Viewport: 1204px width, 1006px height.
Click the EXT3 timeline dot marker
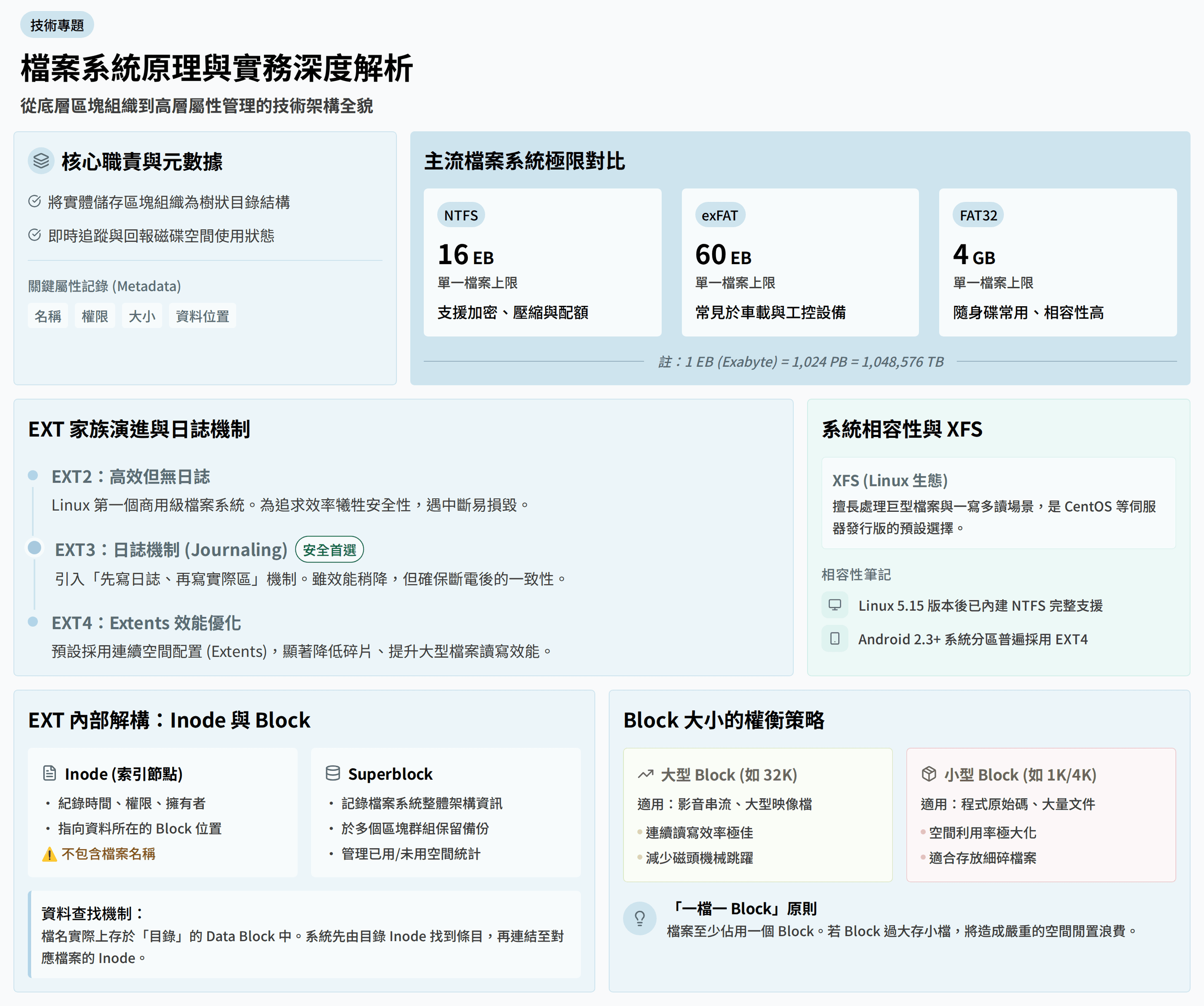tap(34, 548)
